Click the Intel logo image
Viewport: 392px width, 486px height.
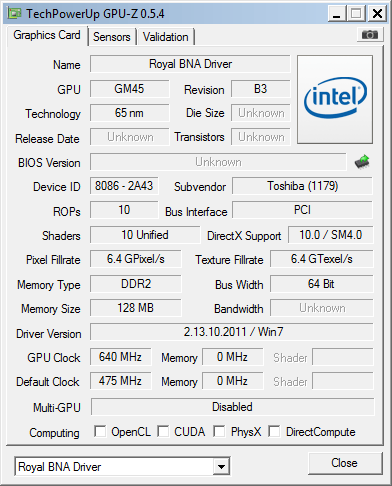tap(335, 99)
